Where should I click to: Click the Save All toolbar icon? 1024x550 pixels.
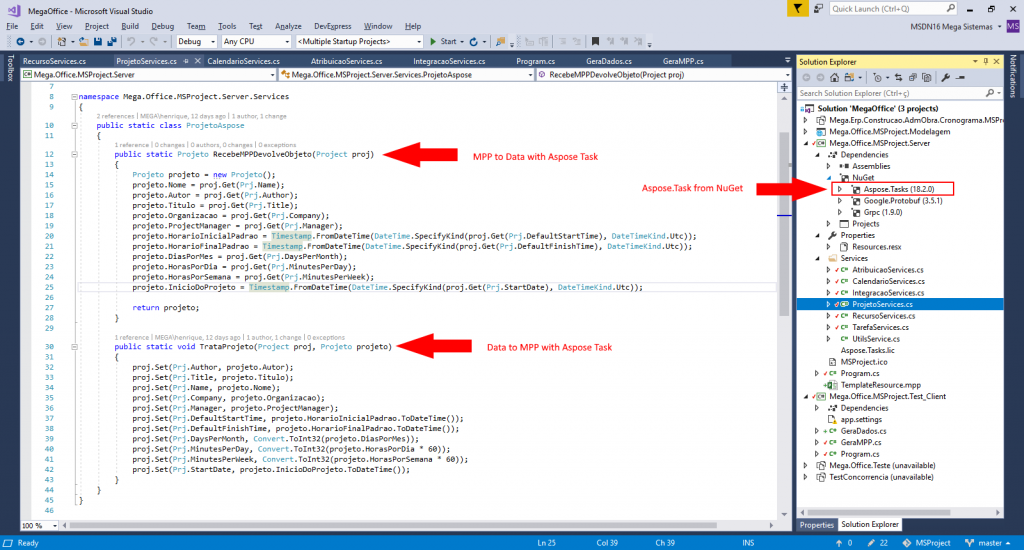pyautogui.click(x=112, y=42)
